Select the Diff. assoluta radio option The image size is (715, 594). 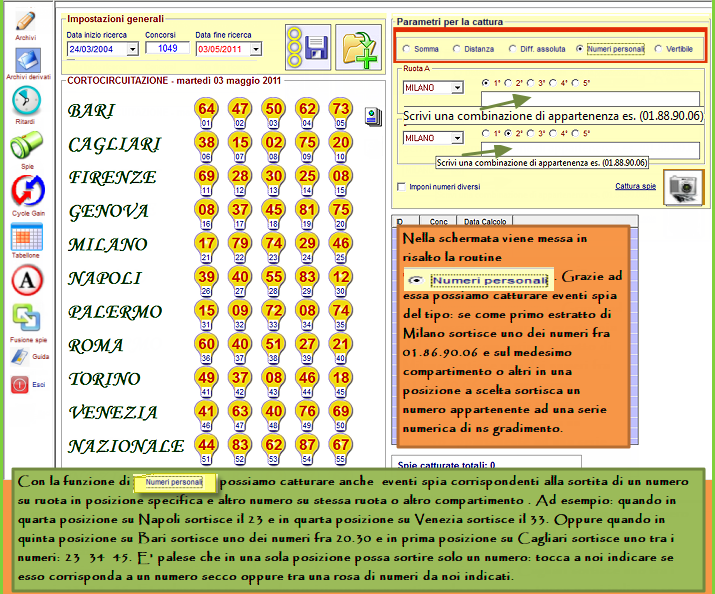point(513,49)
